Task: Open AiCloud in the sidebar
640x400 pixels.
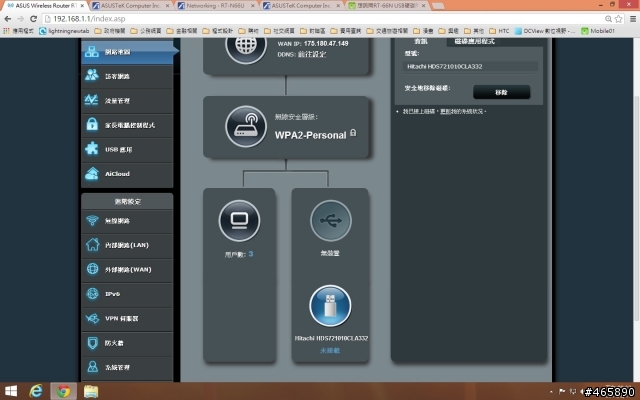Action: tap(127, 174)
